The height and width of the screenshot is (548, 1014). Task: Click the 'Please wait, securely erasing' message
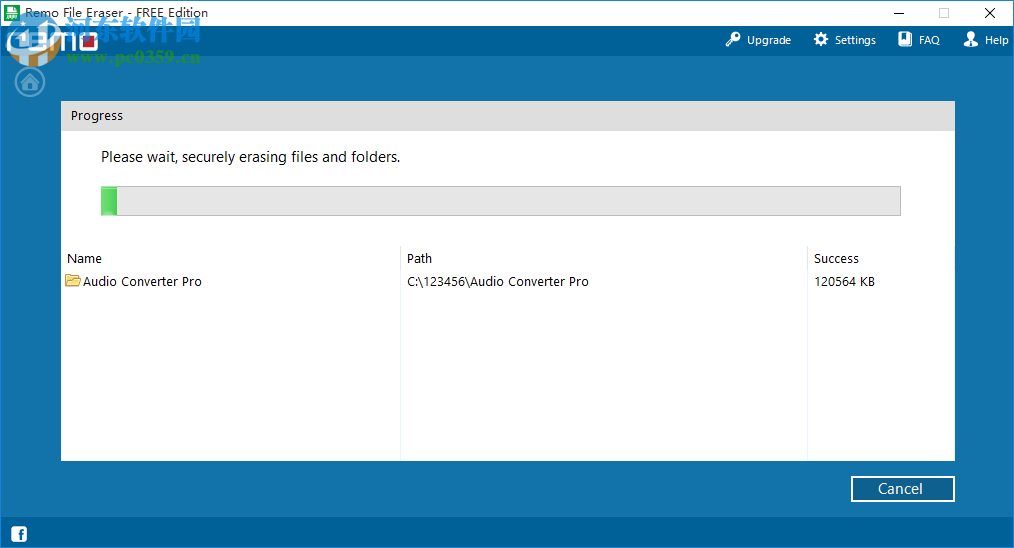pos(250,157)
